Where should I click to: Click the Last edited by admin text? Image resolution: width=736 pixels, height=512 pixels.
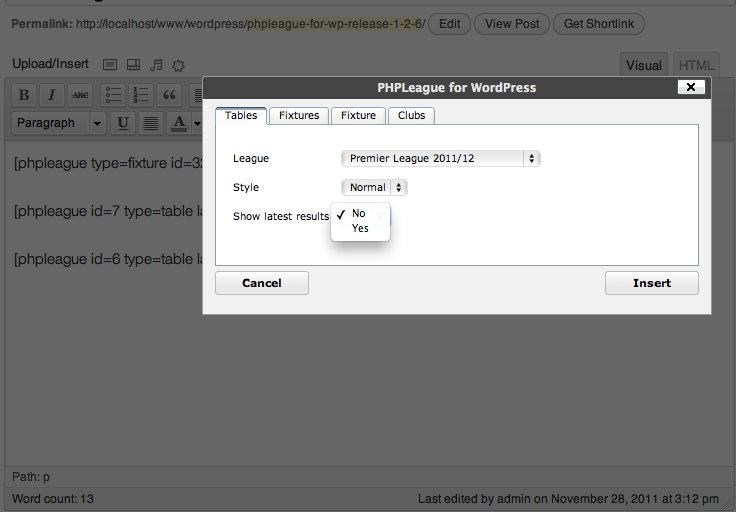coord(568,499)
